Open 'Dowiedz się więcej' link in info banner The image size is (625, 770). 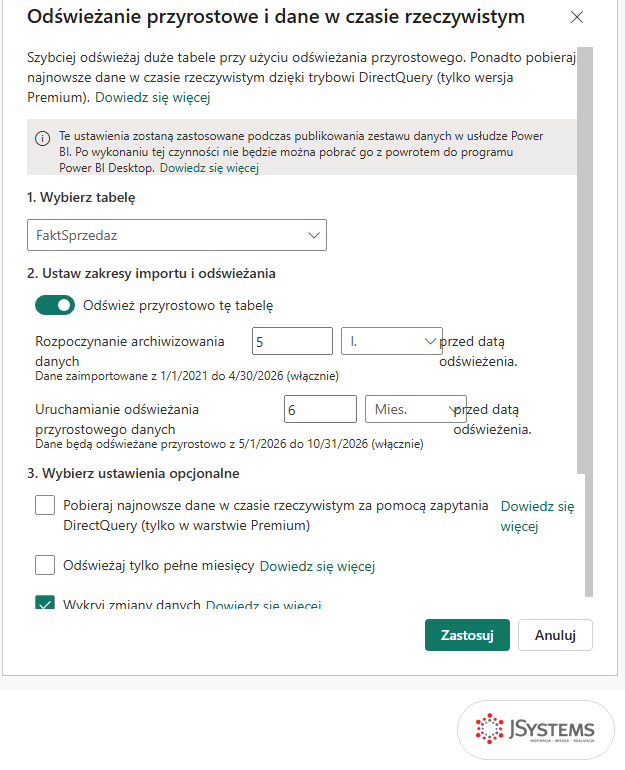[209, 168]
